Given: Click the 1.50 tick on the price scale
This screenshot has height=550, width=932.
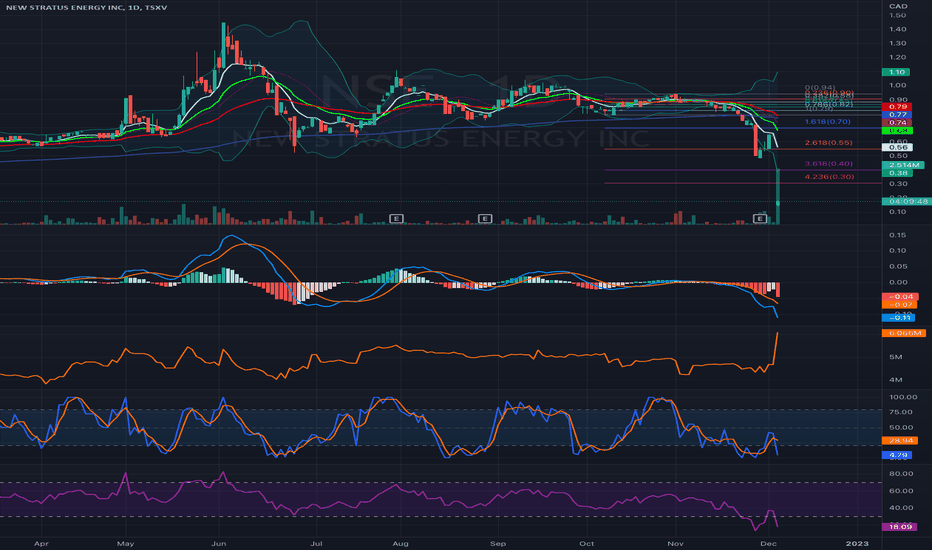Looking at the screenshot, I should pyautogui.click(x=898, y=15).
